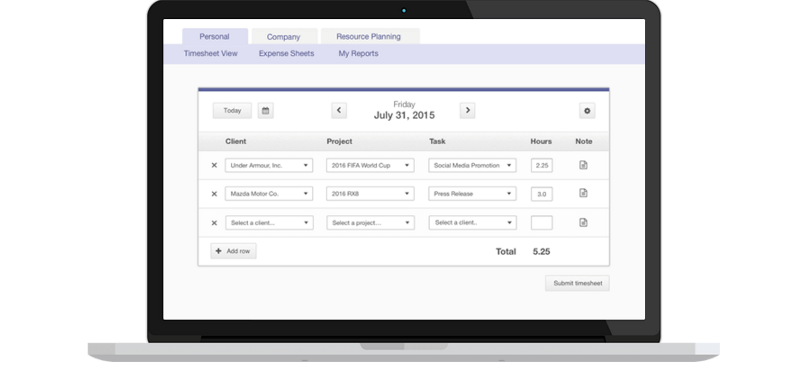806x371 pixels.
Task: Switch to the Resource Planning tab
Action: click(x=370, y=36)
